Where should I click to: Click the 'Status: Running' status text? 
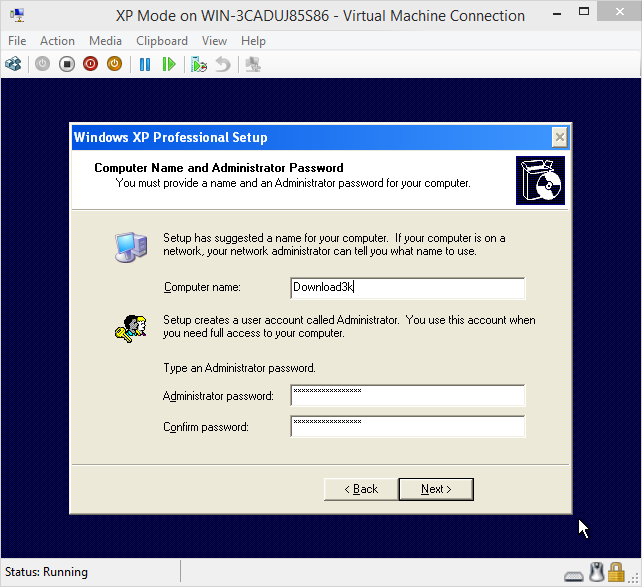click(x=46, y=572)
